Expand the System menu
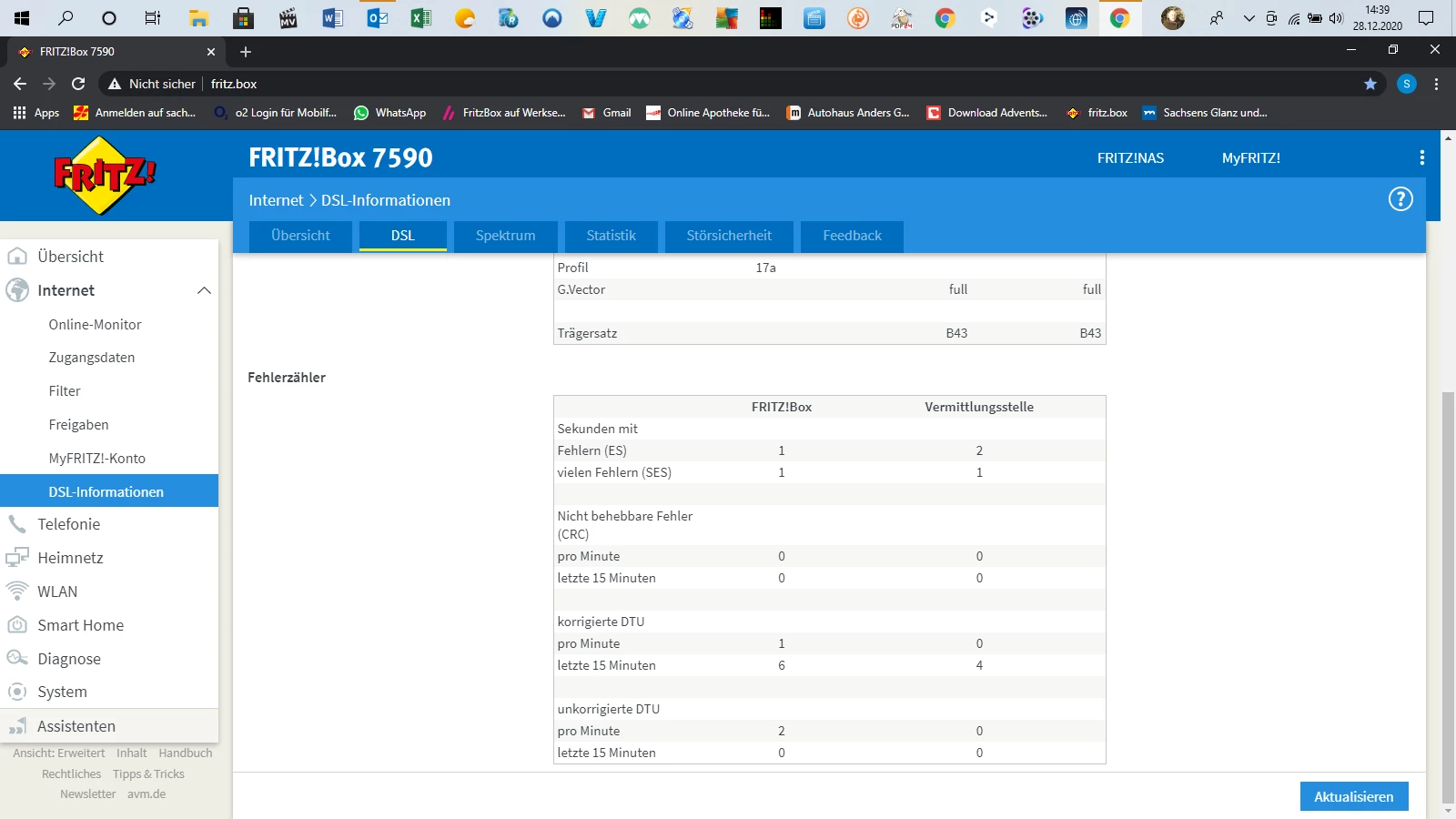This screenshot has height=819, width=1456. (62, 692)
